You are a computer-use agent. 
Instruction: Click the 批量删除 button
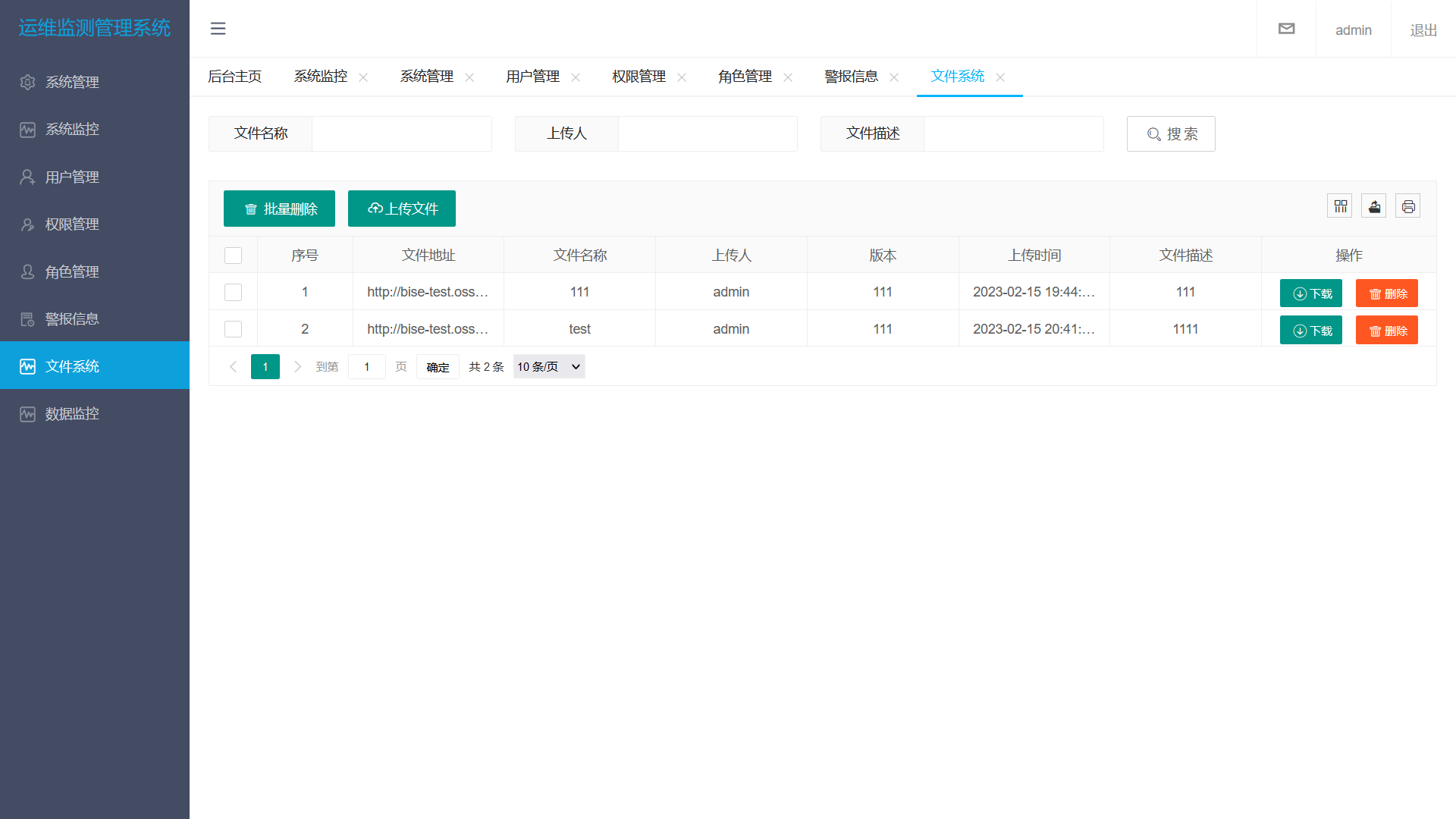click(x=279, y=209)
